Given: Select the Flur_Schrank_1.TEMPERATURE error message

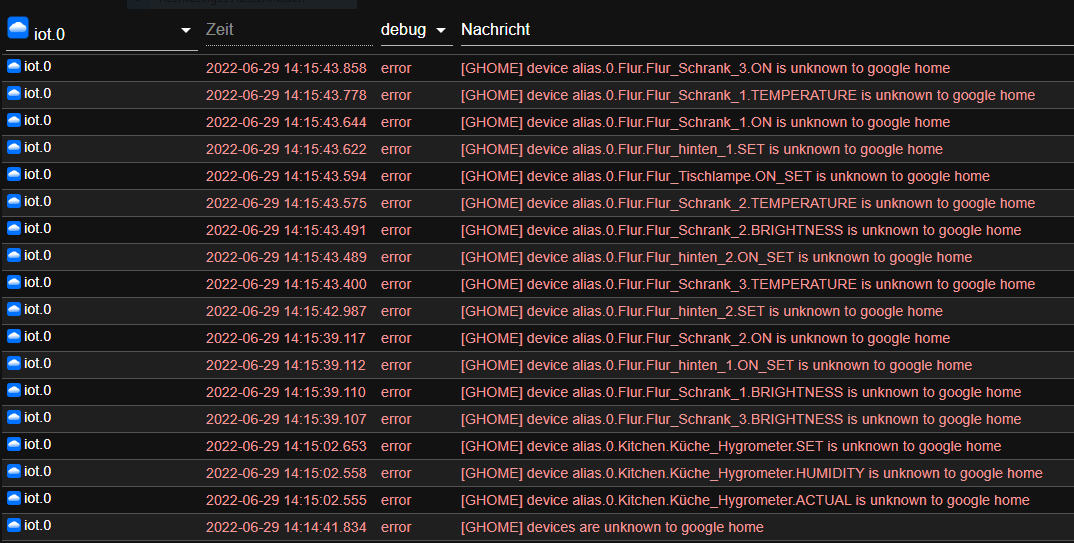Looking at the screenshot, I should click(x=748, y=95).
